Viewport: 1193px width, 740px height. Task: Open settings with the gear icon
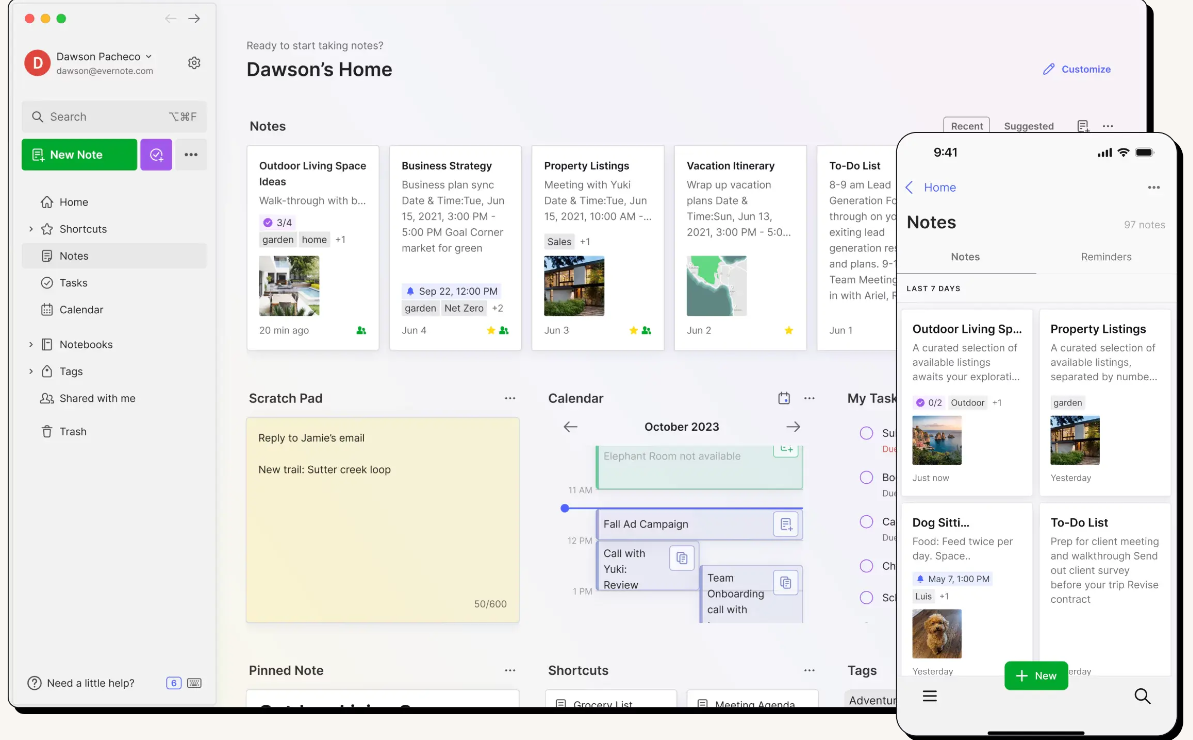[x=194, y=62]
